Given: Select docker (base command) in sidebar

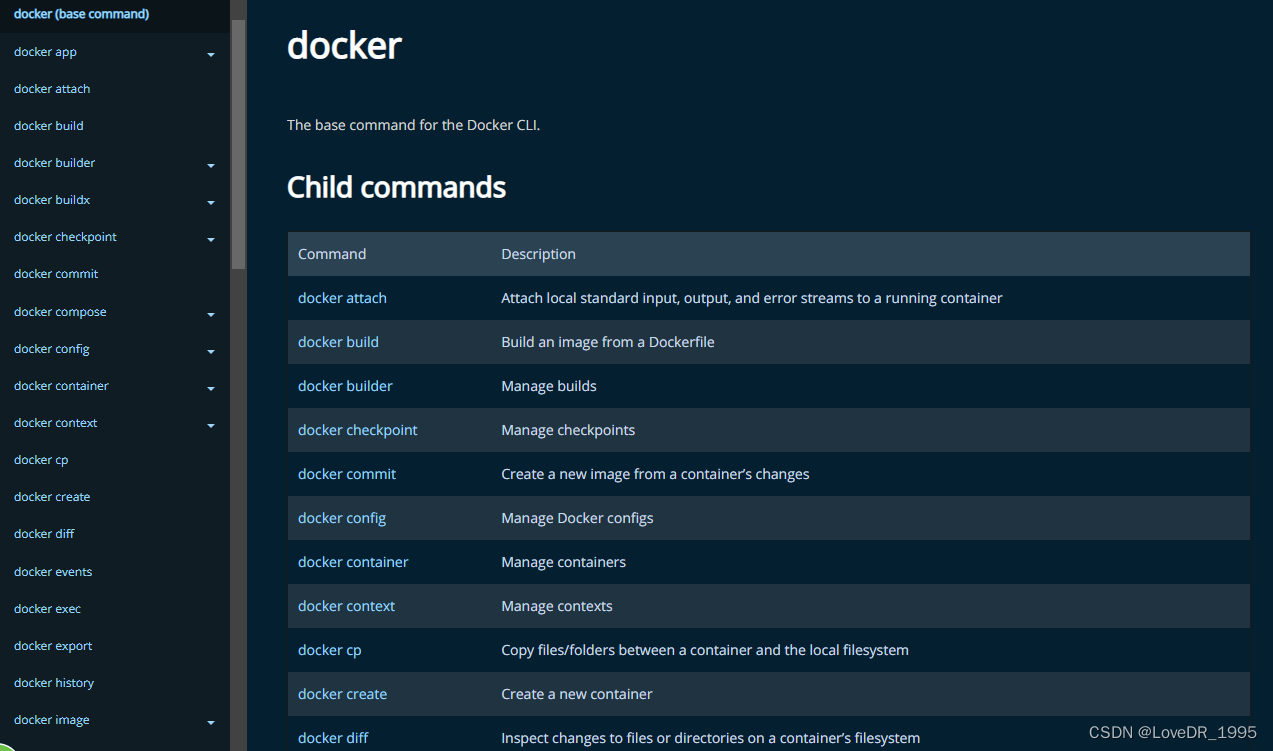Looking at the screenshot, I should (81, 14).
